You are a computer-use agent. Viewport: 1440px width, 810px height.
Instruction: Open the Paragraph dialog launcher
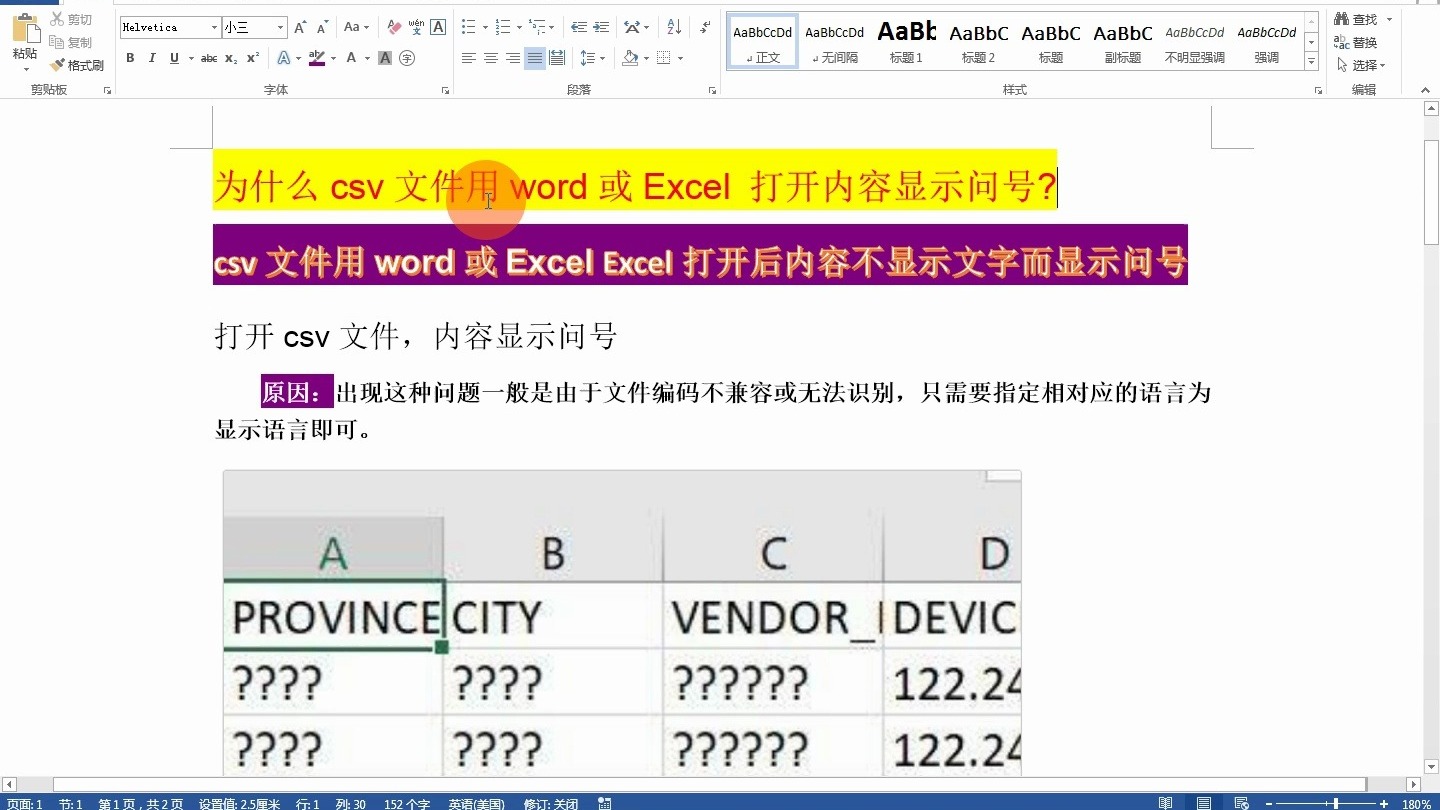tap(712, 90)
